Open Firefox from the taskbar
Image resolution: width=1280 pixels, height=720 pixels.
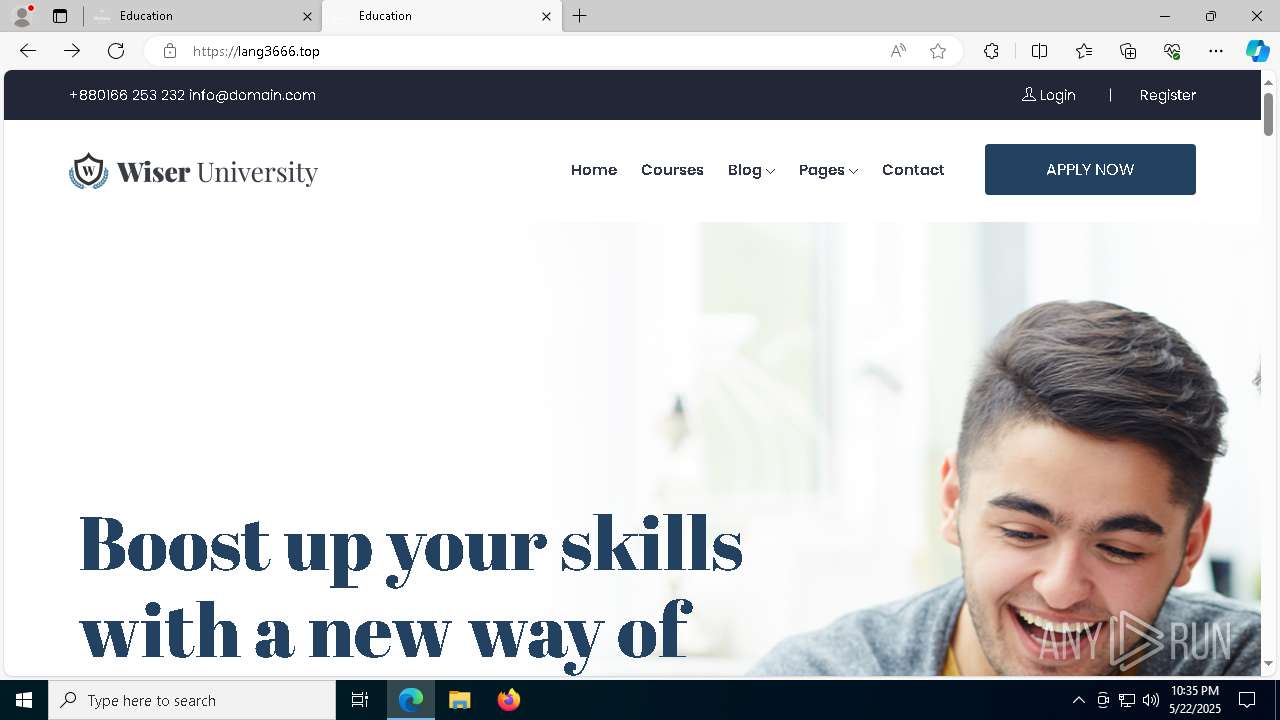(509, 700)
